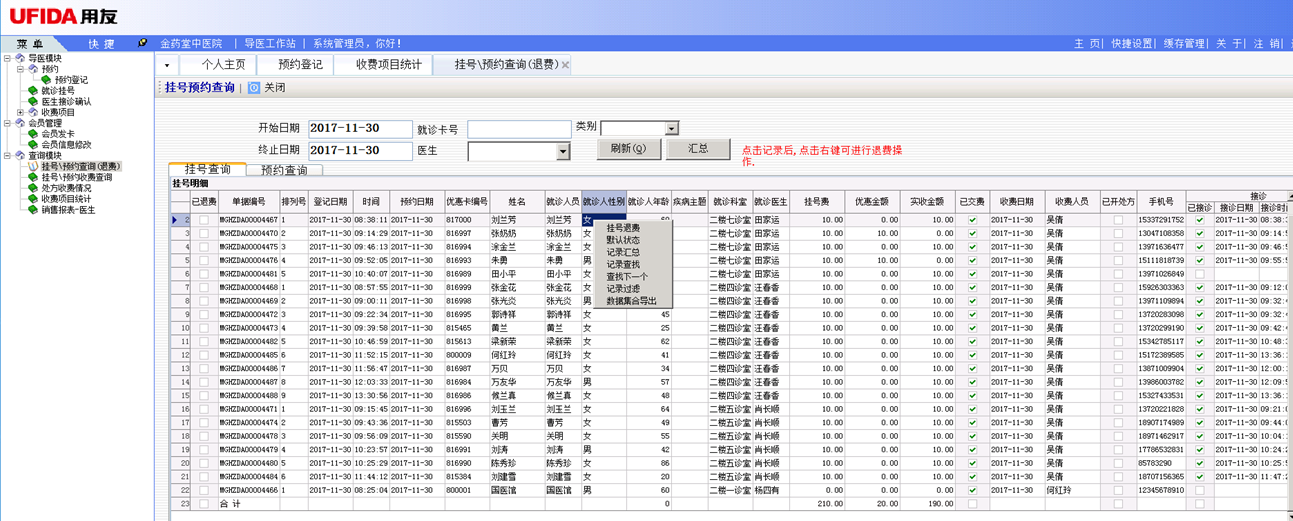Toggle 已交费 checkbox in 国医馆 row
The height and width of the screenshot is (521, 1293).
pyautogui.click(x=972, y=491)
